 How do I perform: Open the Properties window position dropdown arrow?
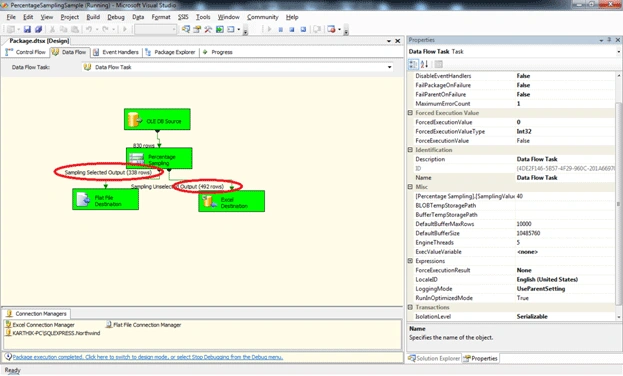click(601, 40)
